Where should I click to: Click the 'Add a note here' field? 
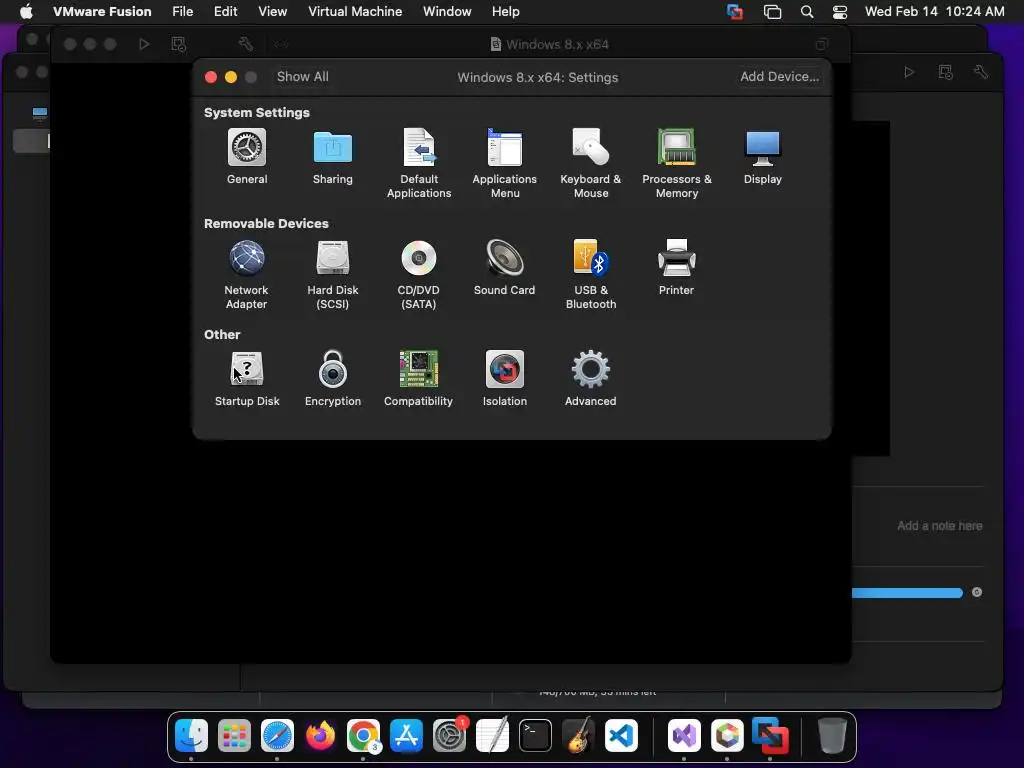pos(939,526)
